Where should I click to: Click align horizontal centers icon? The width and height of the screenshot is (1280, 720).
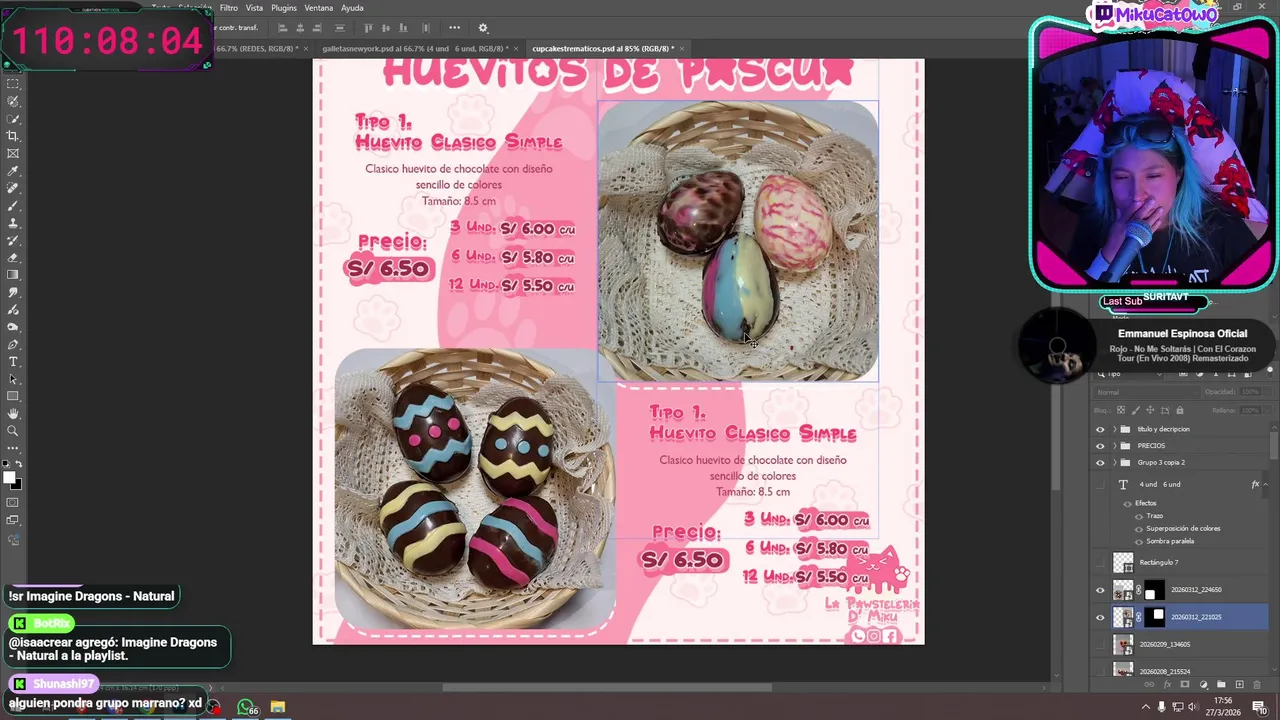[300, 28]
